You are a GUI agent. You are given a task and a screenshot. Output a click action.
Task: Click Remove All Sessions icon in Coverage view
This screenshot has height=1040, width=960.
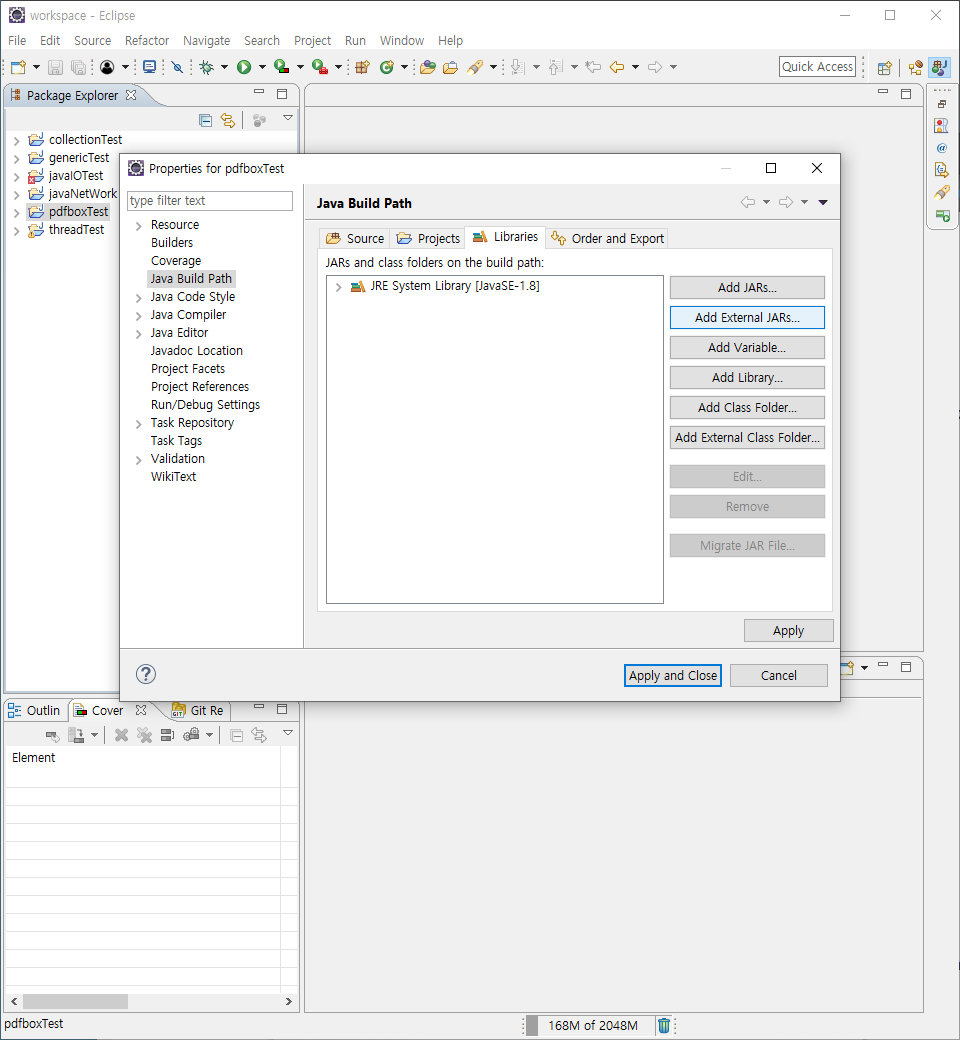coord(144,735)
